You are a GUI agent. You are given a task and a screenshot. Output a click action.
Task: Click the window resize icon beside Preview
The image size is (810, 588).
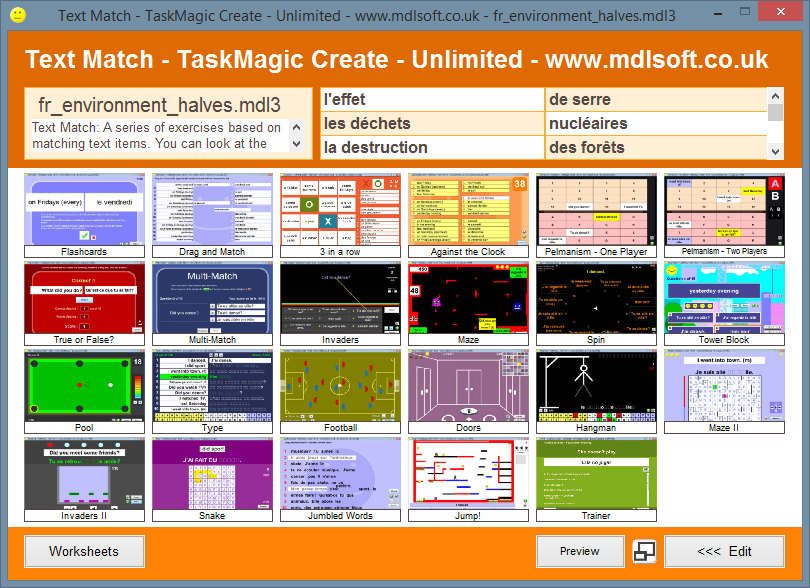644,552
